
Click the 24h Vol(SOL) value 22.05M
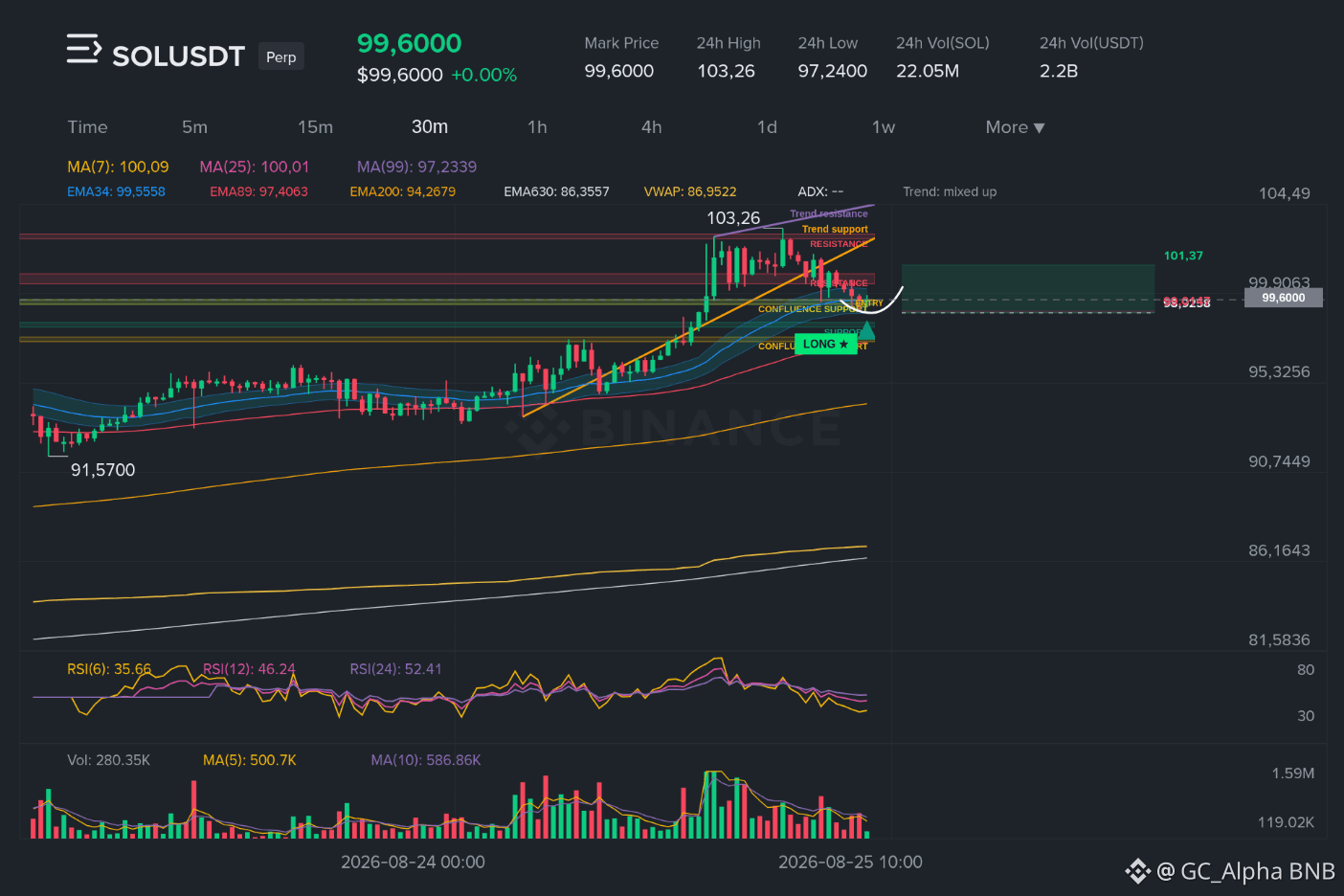(928, 71)
